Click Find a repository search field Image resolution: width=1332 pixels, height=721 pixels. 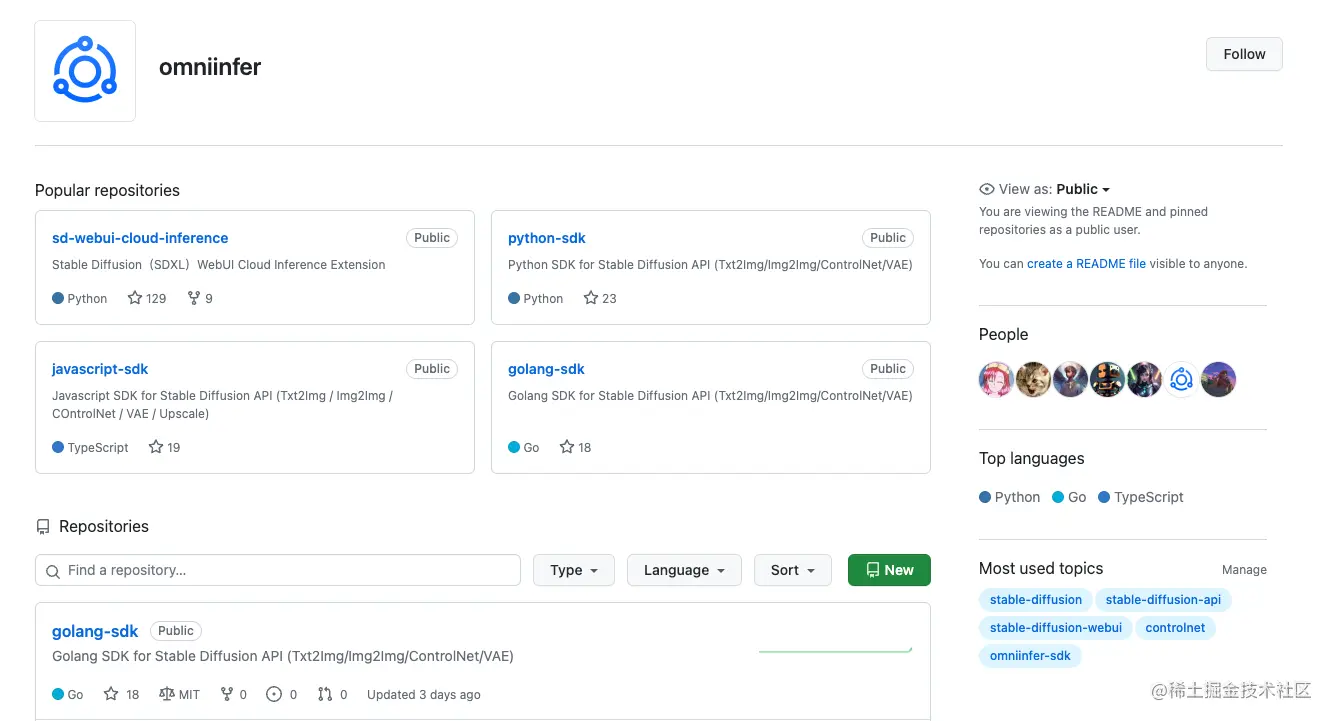click(278, 570)
